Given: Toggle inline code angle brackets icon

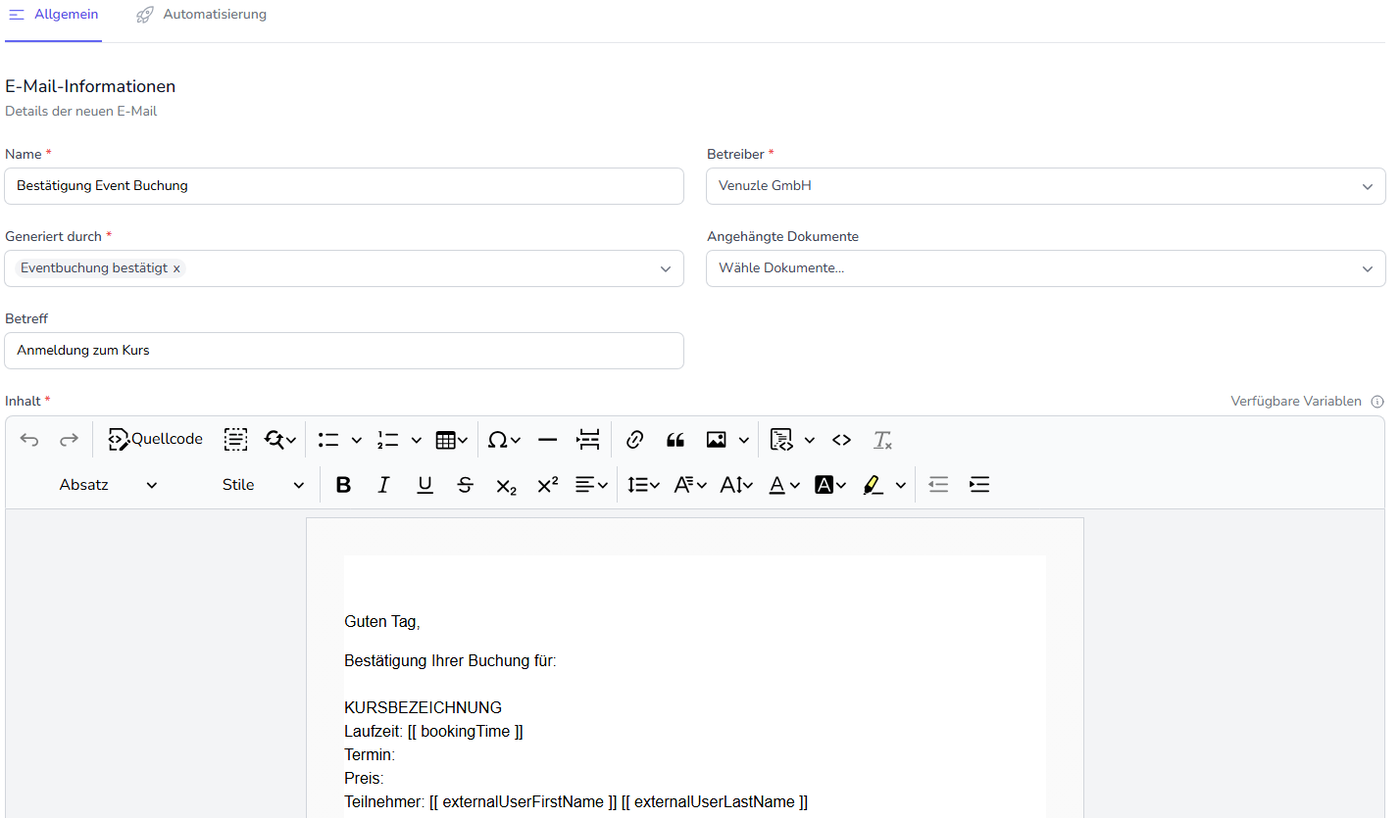Looking at the screenshot, I should pos(842,440).
